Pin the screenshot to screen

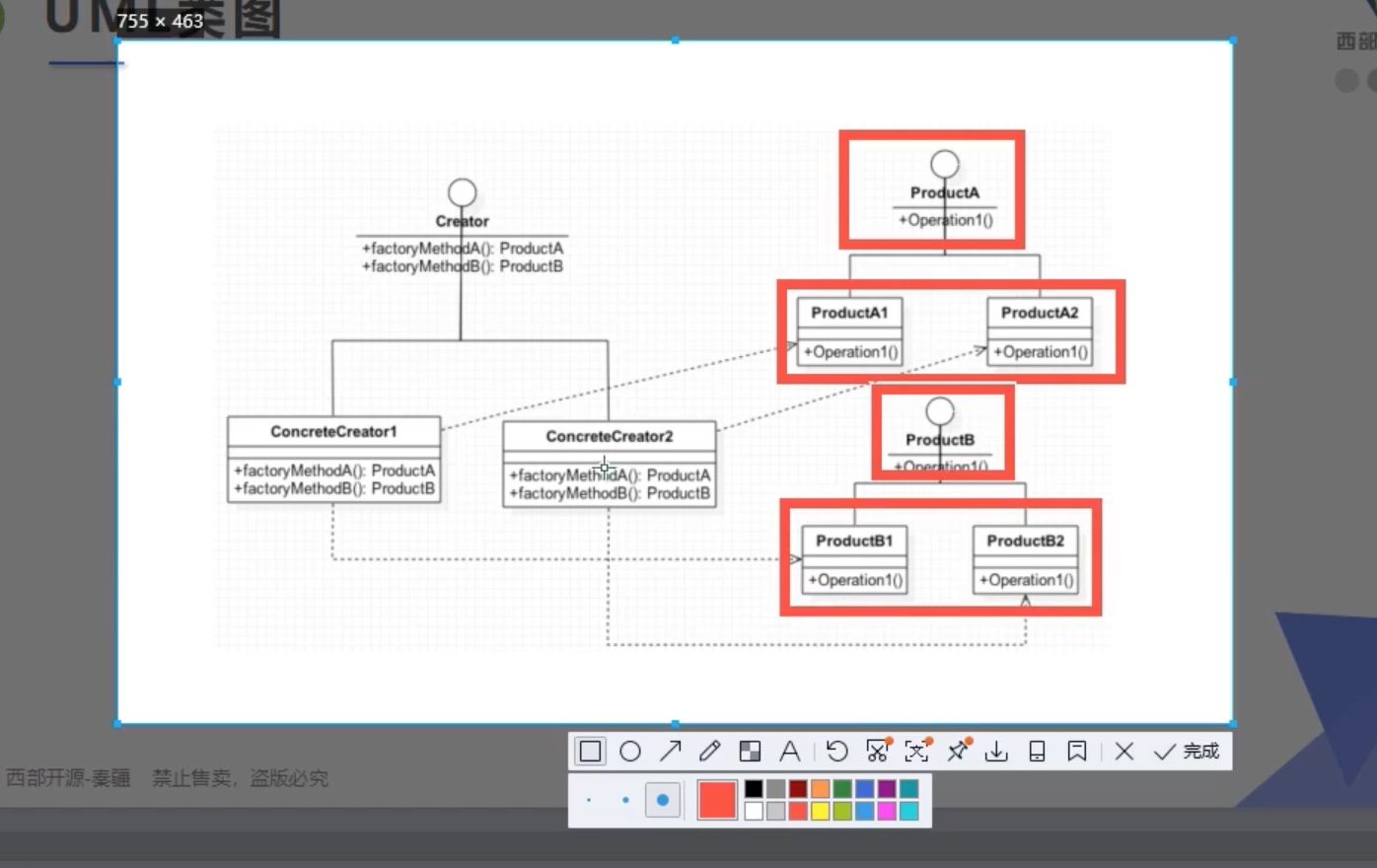pyautogui.click(x=957, y=752)
